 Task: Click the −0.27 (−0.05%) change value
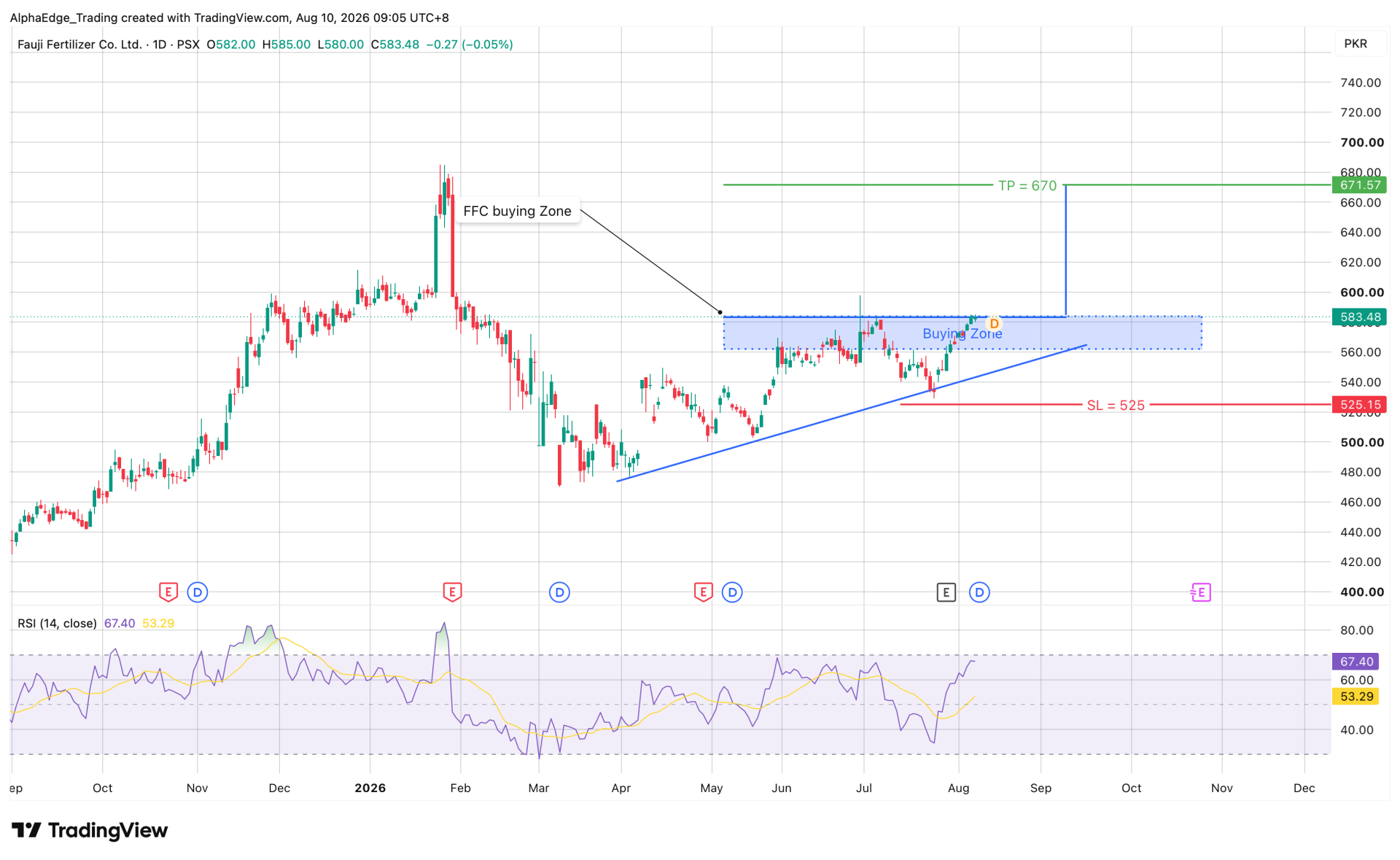tap(470, 44)
